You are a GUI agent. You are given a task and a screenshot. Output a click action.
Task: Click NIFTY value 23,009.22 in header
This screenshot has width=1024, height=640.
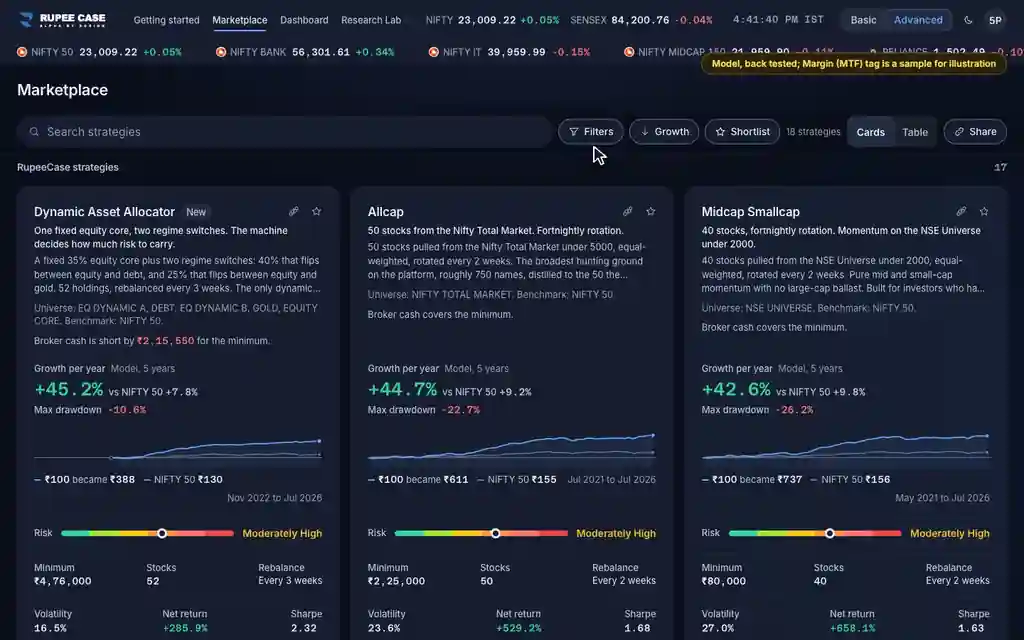coord(487,20)
